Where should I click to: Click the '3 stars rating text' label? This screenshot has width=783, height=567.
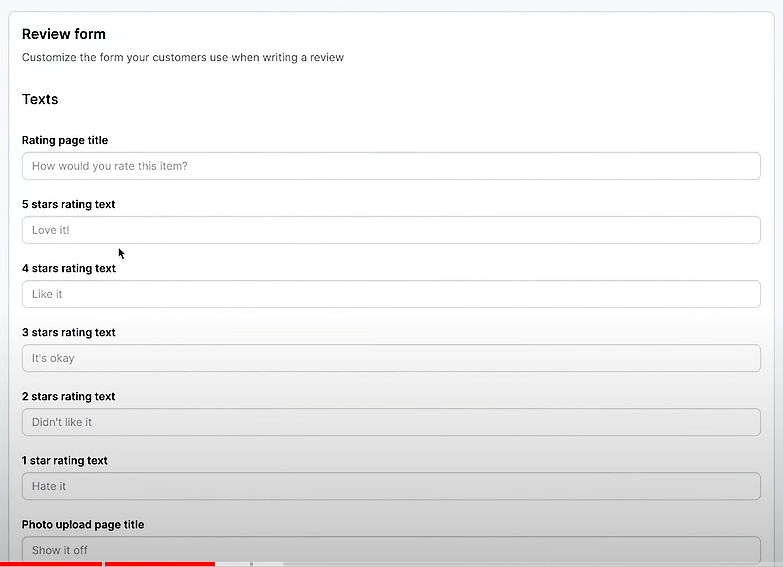68,332
